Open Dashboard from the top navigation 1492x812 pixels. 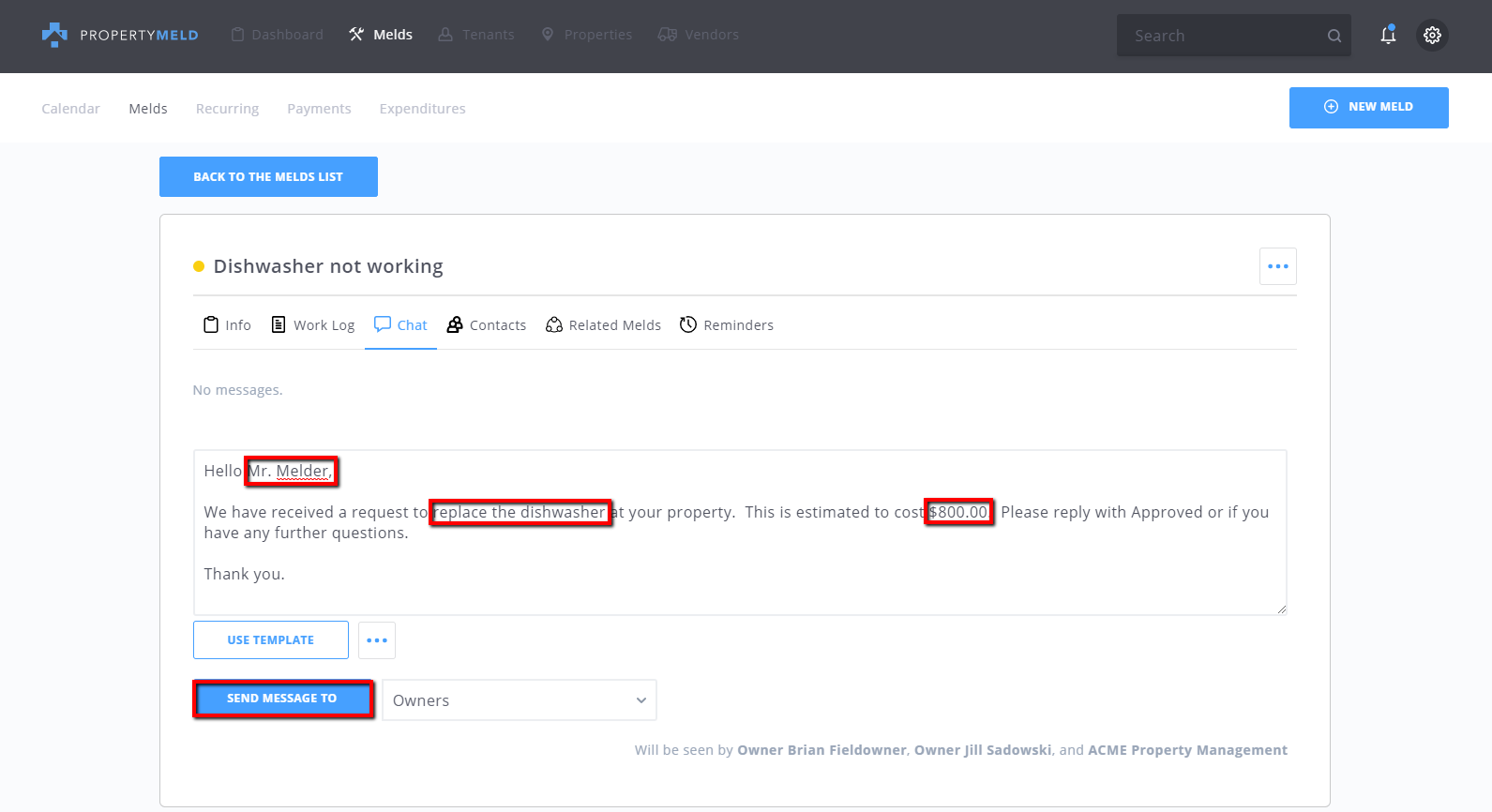tap(277, 35)
